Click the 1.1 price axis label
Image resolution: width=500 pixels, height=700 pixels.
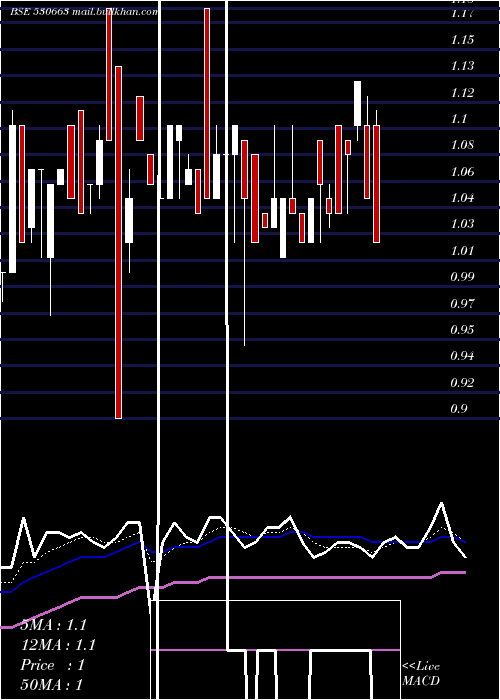458,119
